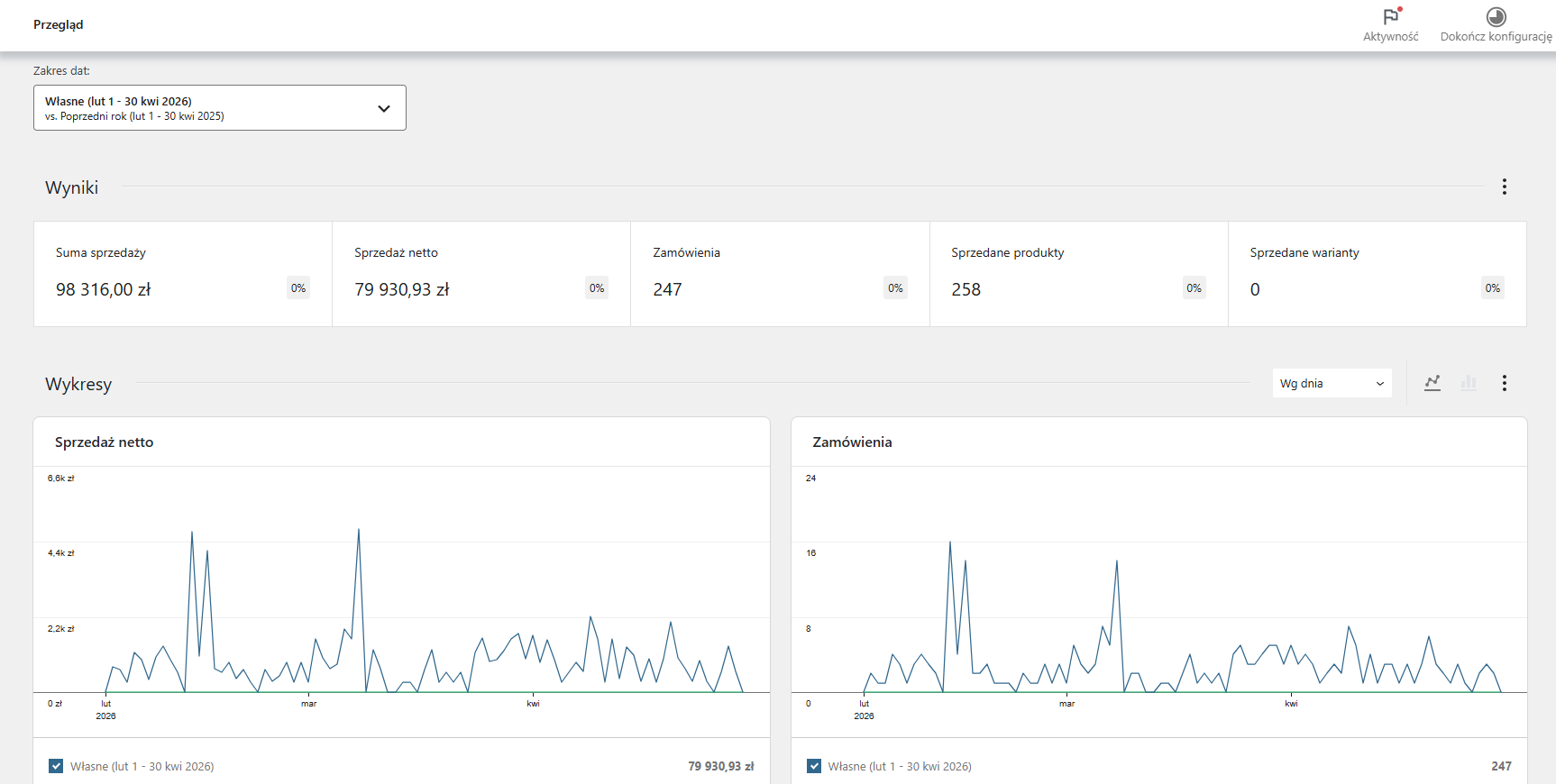Click the Dokończ konfigurację progress icon
Image resolution: width=1556 pixels, height=784 pixels.
tap(1497, 17)
